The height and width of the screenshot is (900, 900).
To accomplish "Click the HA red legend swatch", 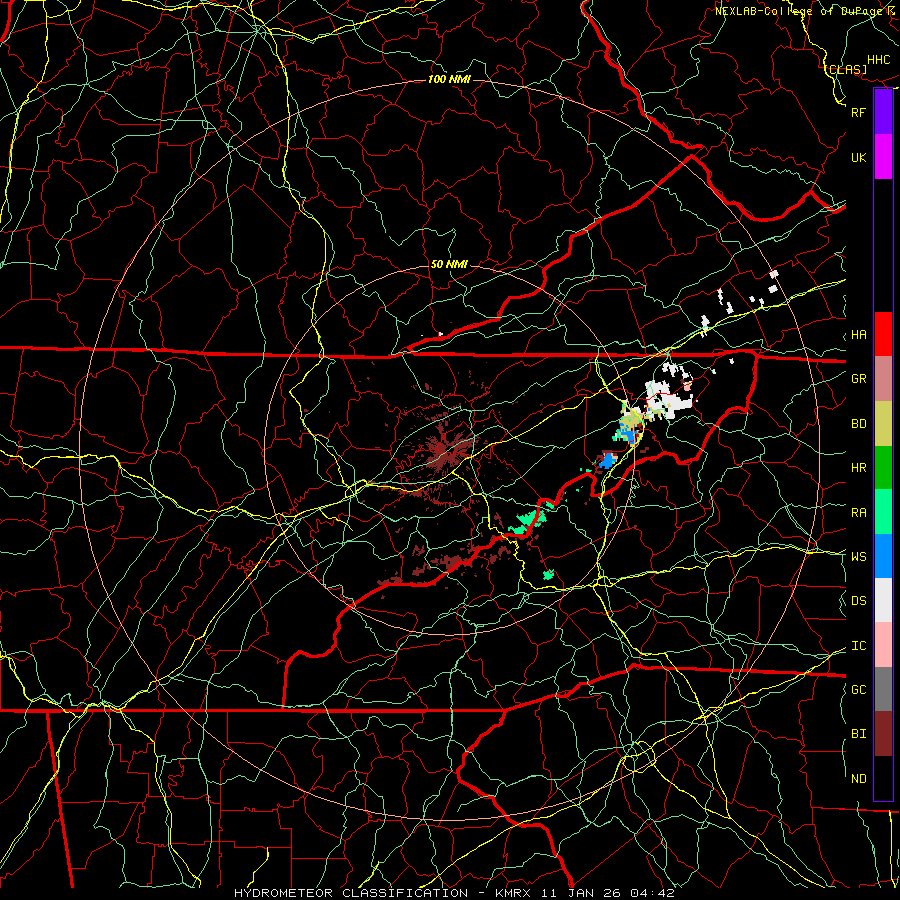I will tap(883, 334).
